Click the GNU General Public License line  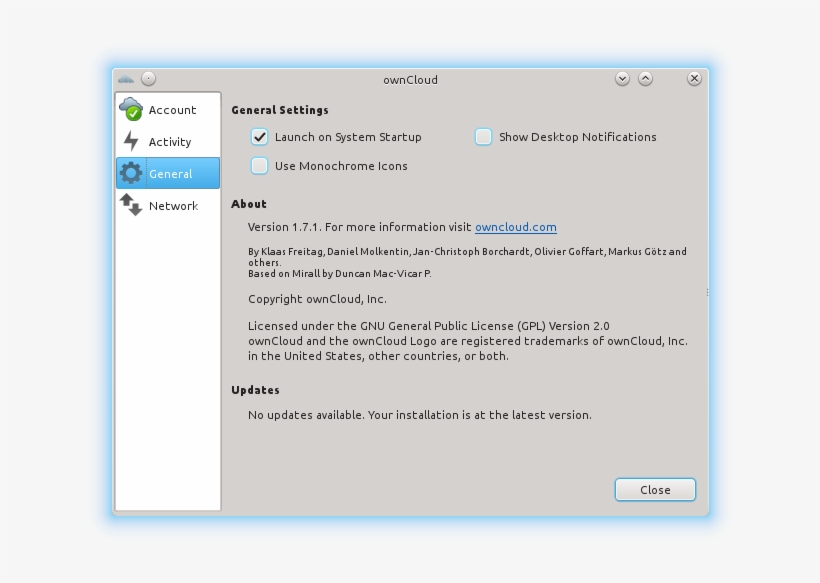pos(429,326)
